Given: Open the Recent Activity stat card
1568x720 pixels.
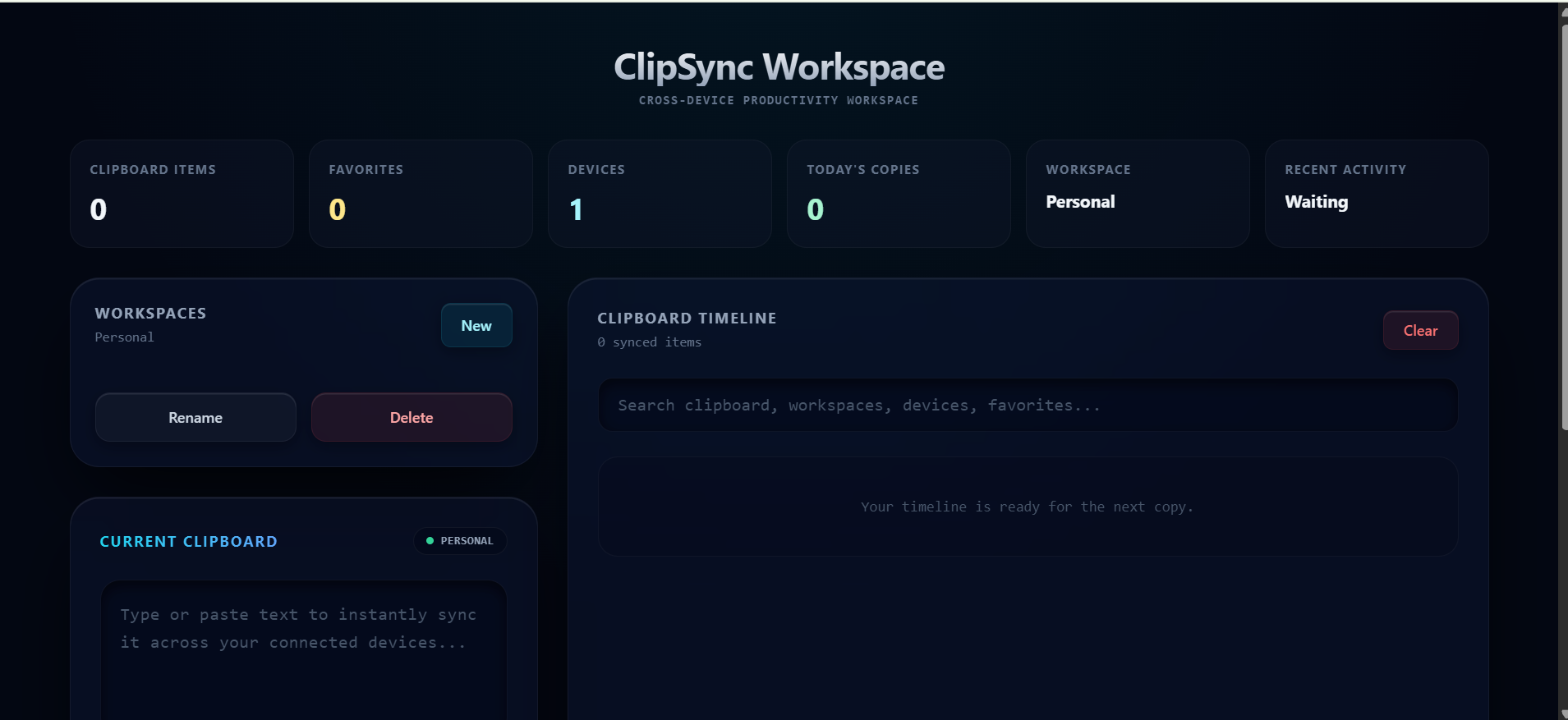Looking at the screenshot, I should 1377,194.
